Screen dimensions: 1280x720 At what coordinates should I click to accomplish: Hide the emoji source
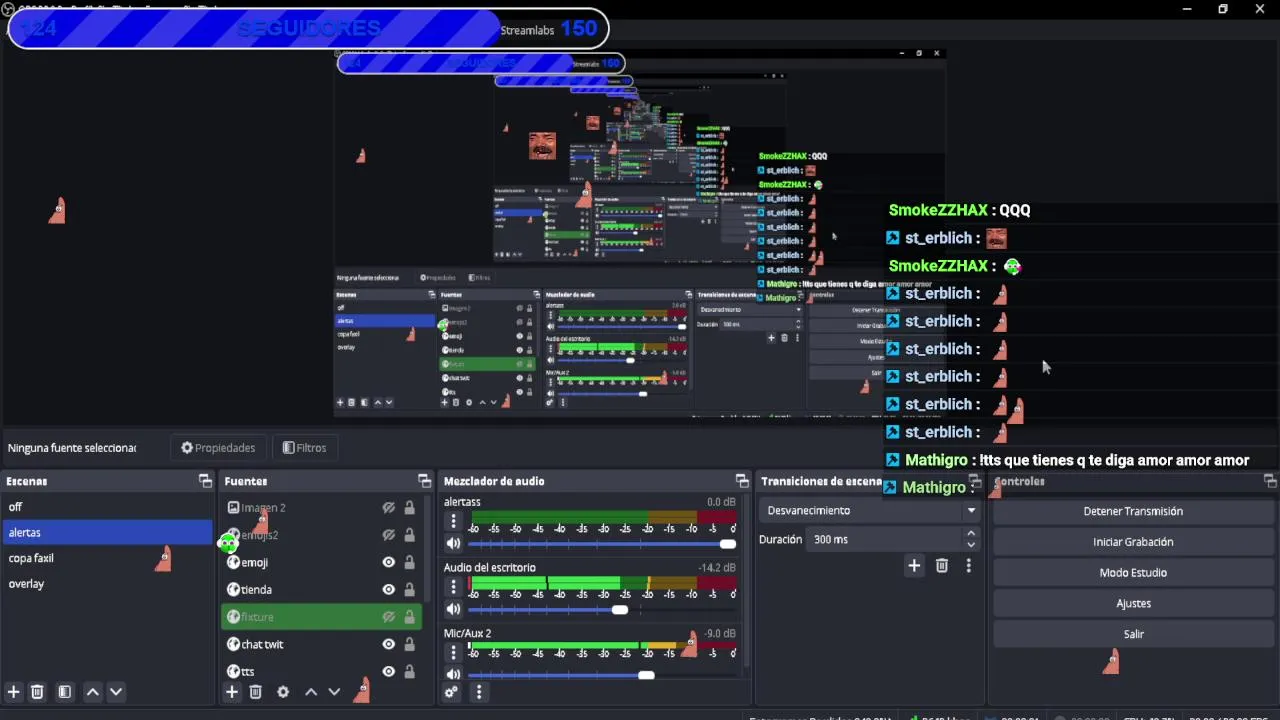[389, 562]
